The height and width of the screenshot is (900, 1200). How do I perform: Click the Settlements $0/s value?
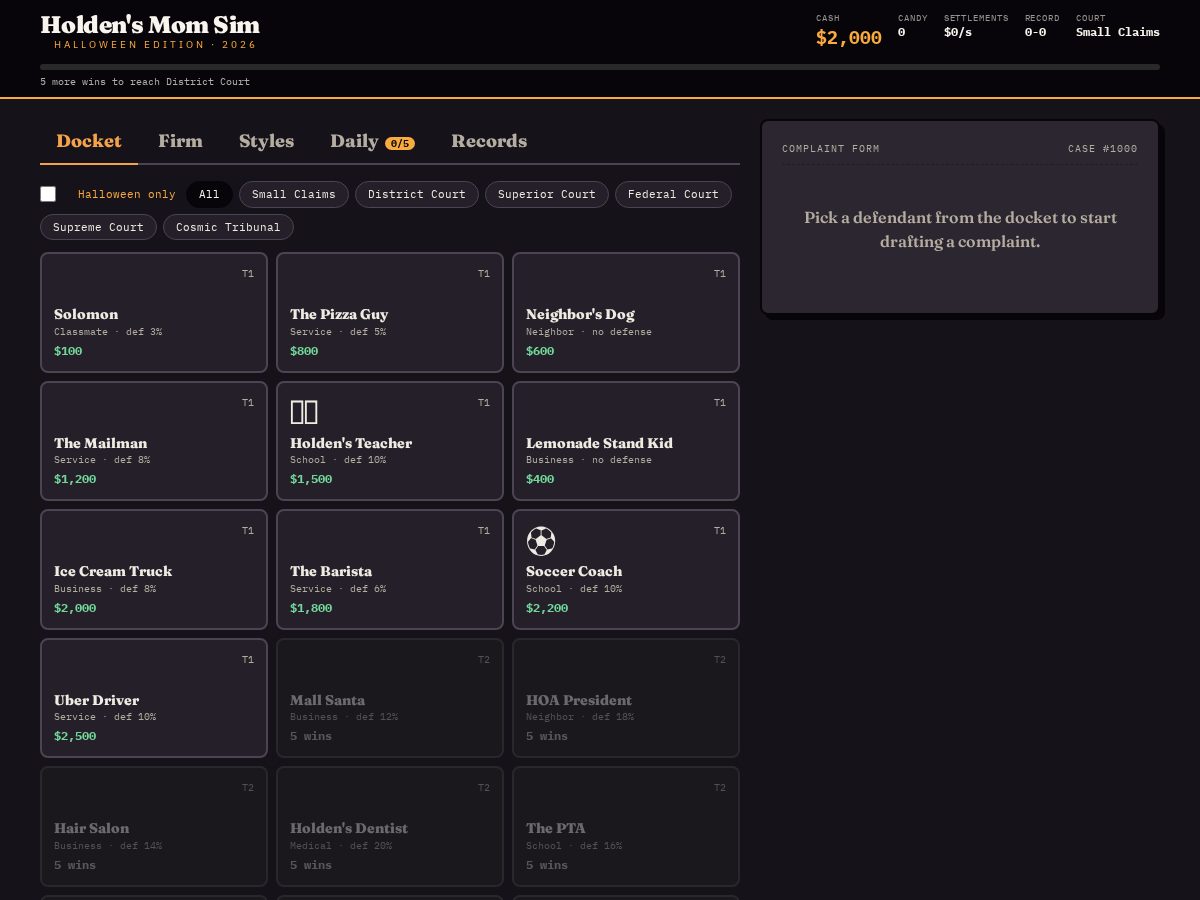coord(958,32)
